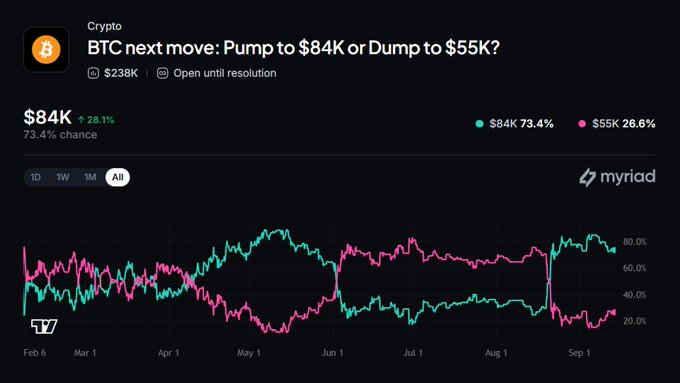
Task: Select the 1D time range tab
Action: coord(36,177)
